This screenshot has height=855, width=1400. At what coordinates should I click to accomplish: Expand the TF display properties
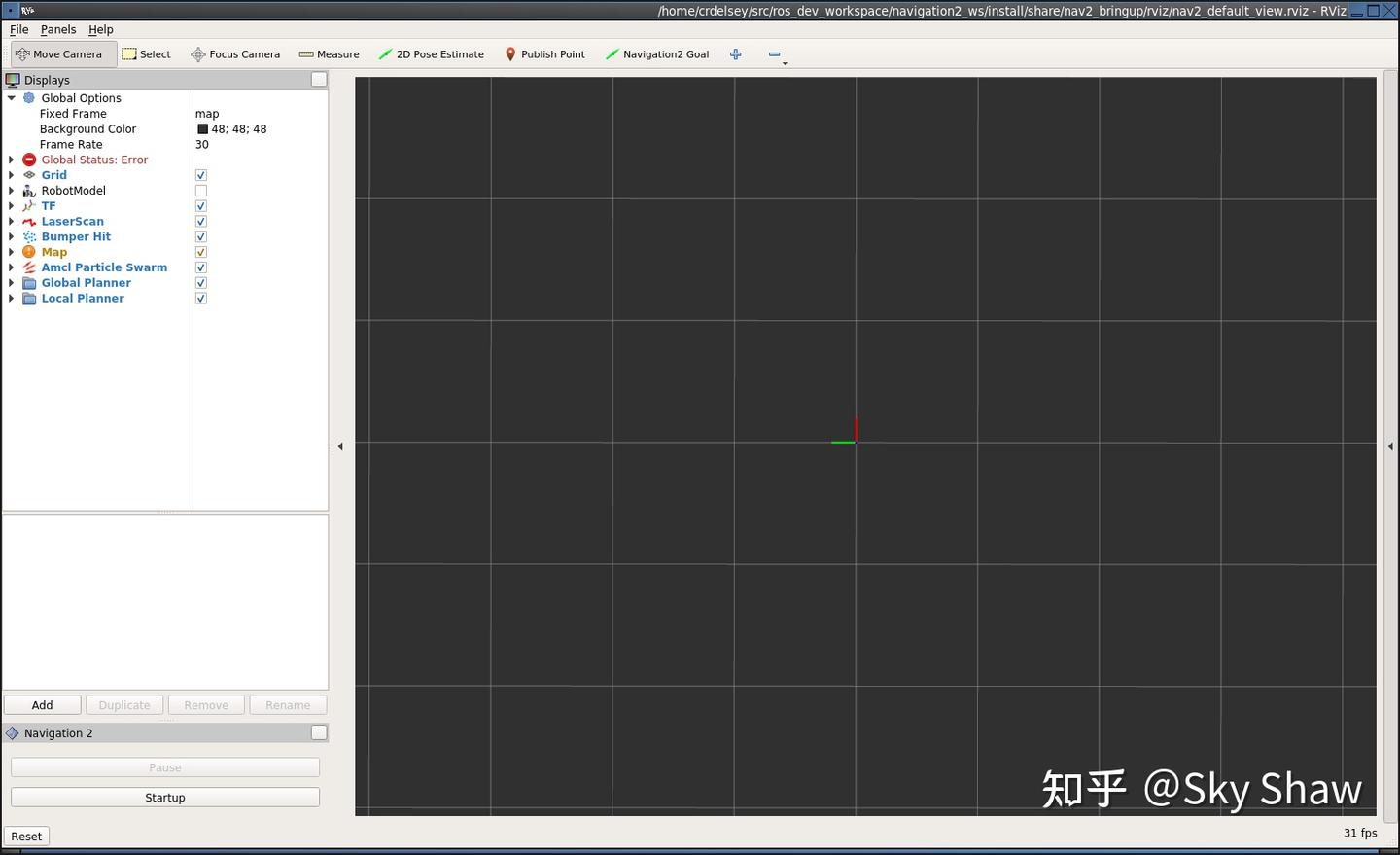point(11,205)
